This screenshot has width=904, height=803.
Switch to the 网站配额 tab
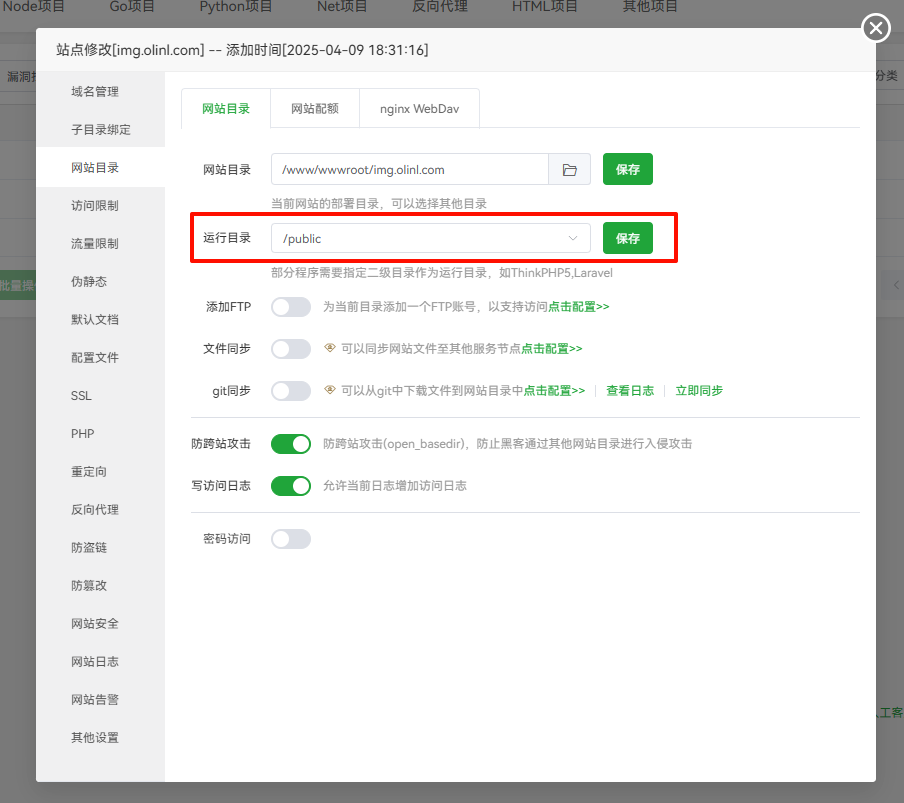tap(314, 108)
